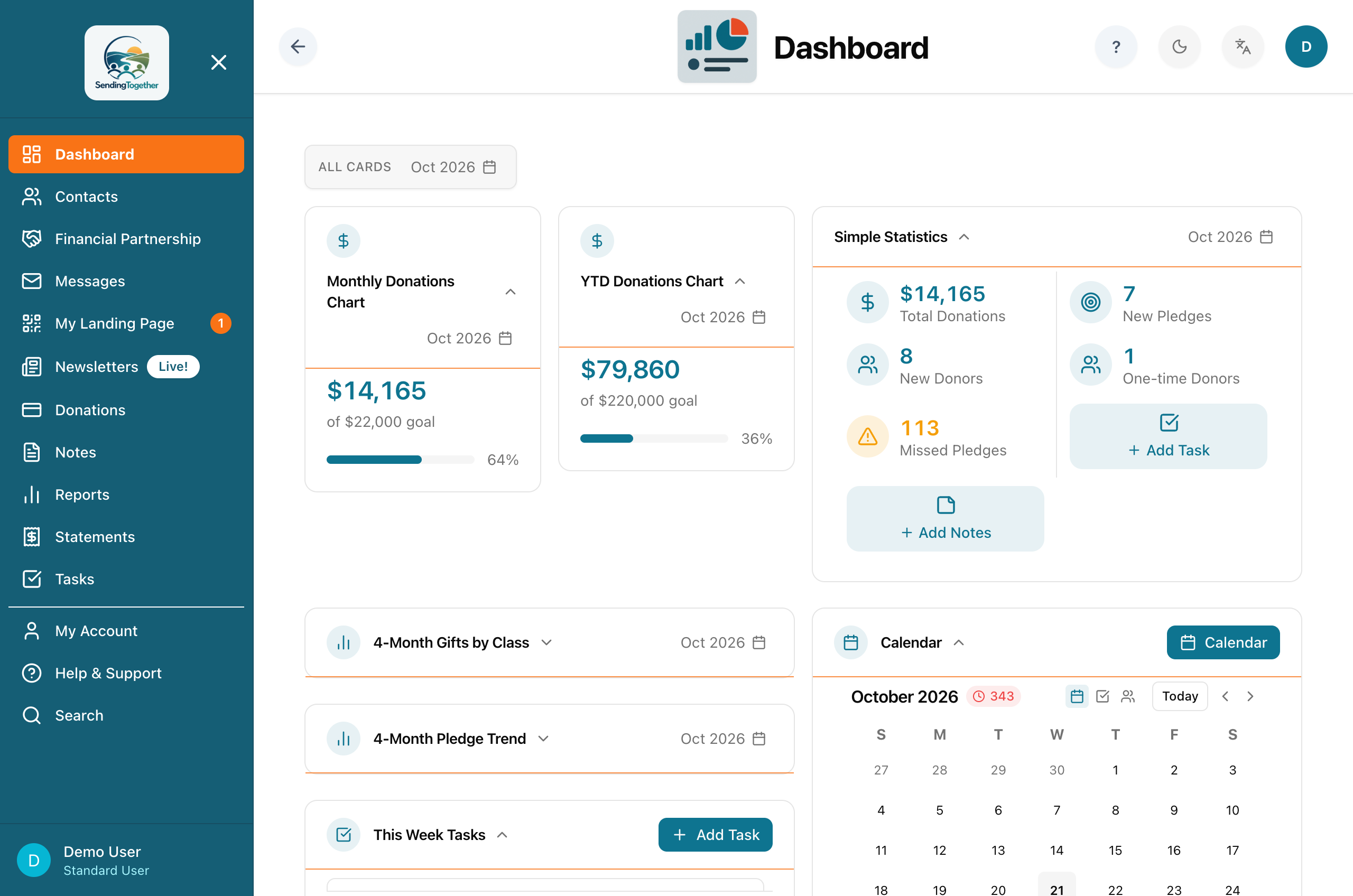The image size is (1353, 896).
Task: Toggle calendar events filter icon
Action: 1077,696
